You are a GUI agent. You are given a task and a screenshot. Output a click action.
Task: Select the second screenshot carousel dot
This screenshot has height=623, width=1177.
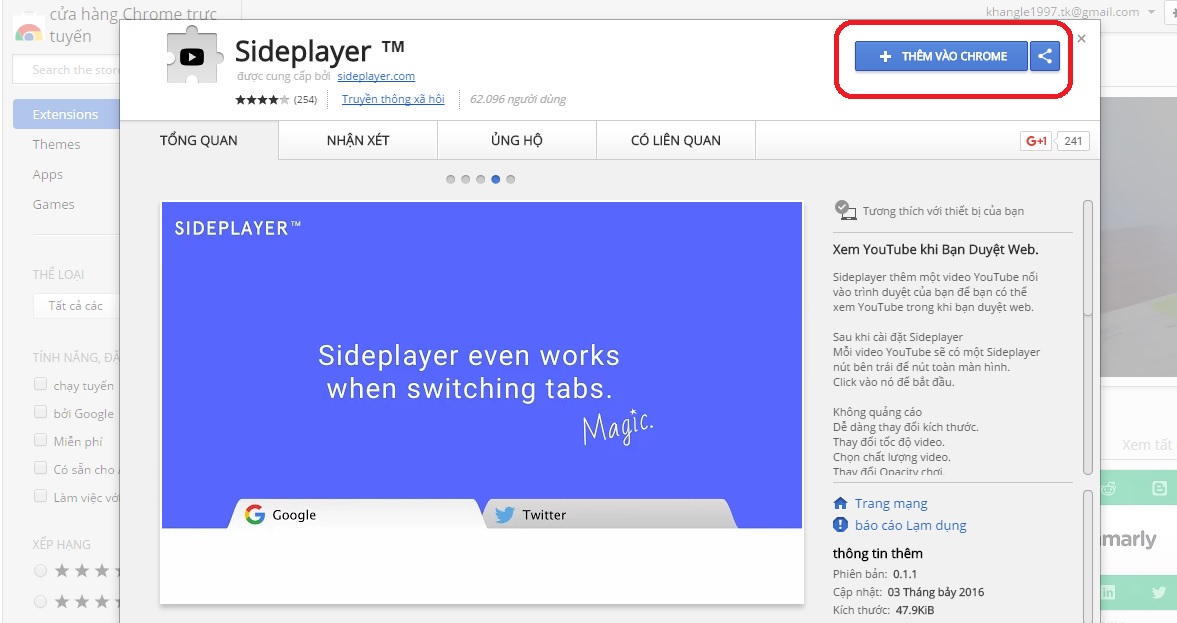[x=465, y=179]
